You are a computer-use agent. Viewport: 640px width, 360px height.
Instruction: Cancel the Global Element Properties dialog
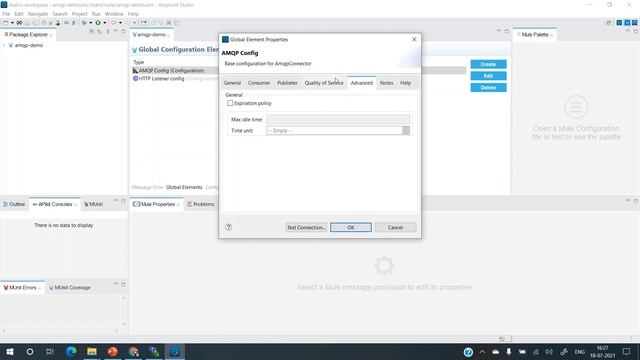point(396,227)
